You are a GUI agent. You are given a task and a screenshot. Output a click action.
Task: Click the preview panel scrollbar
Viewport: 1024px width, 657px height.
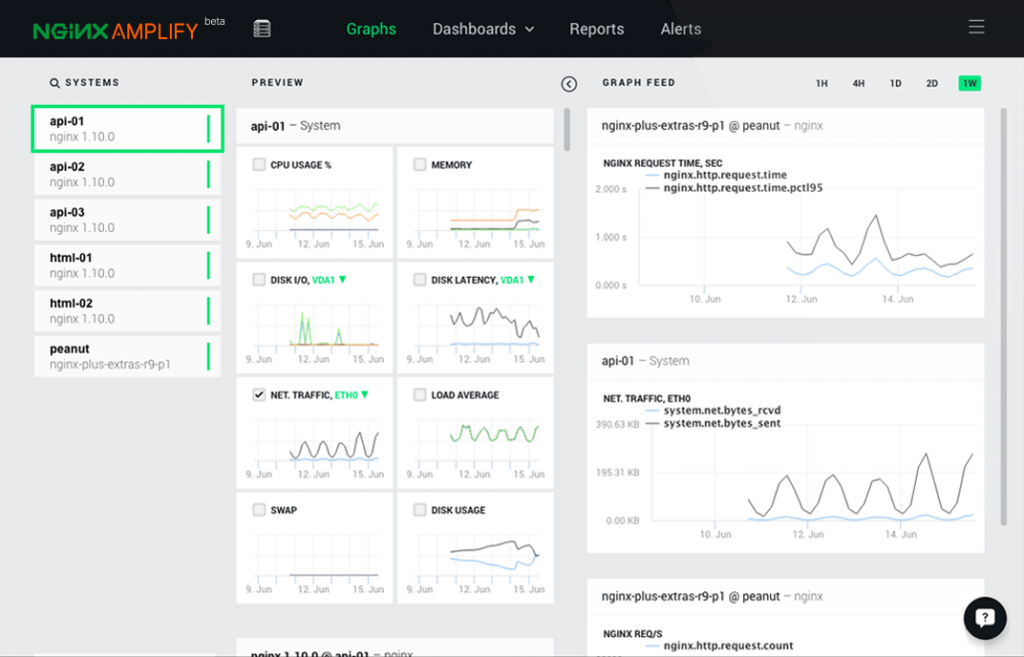pos(567,129)
